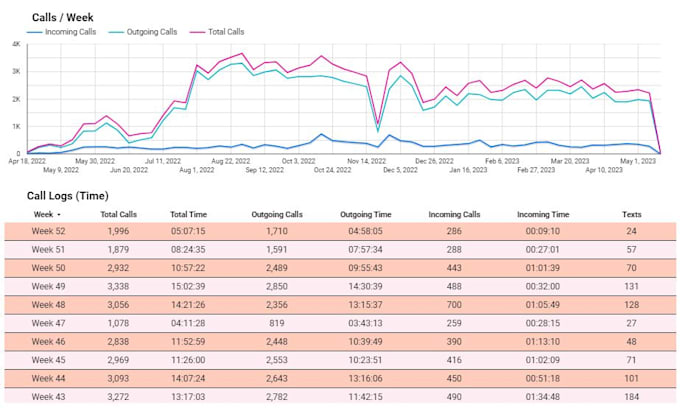The width and height of the screenshot is (680, 414).
Task: Click total calls value 1,996
Action: pos(118,231)
